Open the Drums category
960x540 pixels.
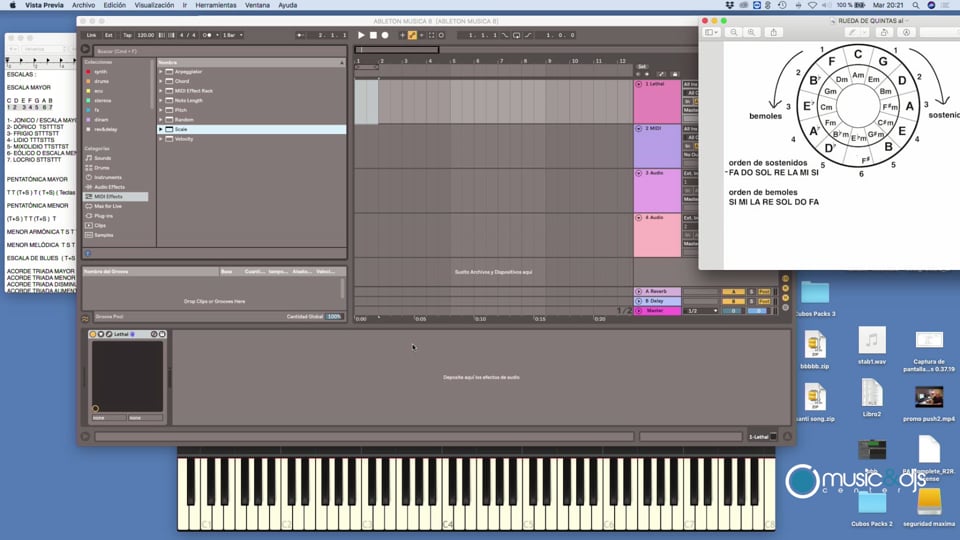[x=102, y=168]
